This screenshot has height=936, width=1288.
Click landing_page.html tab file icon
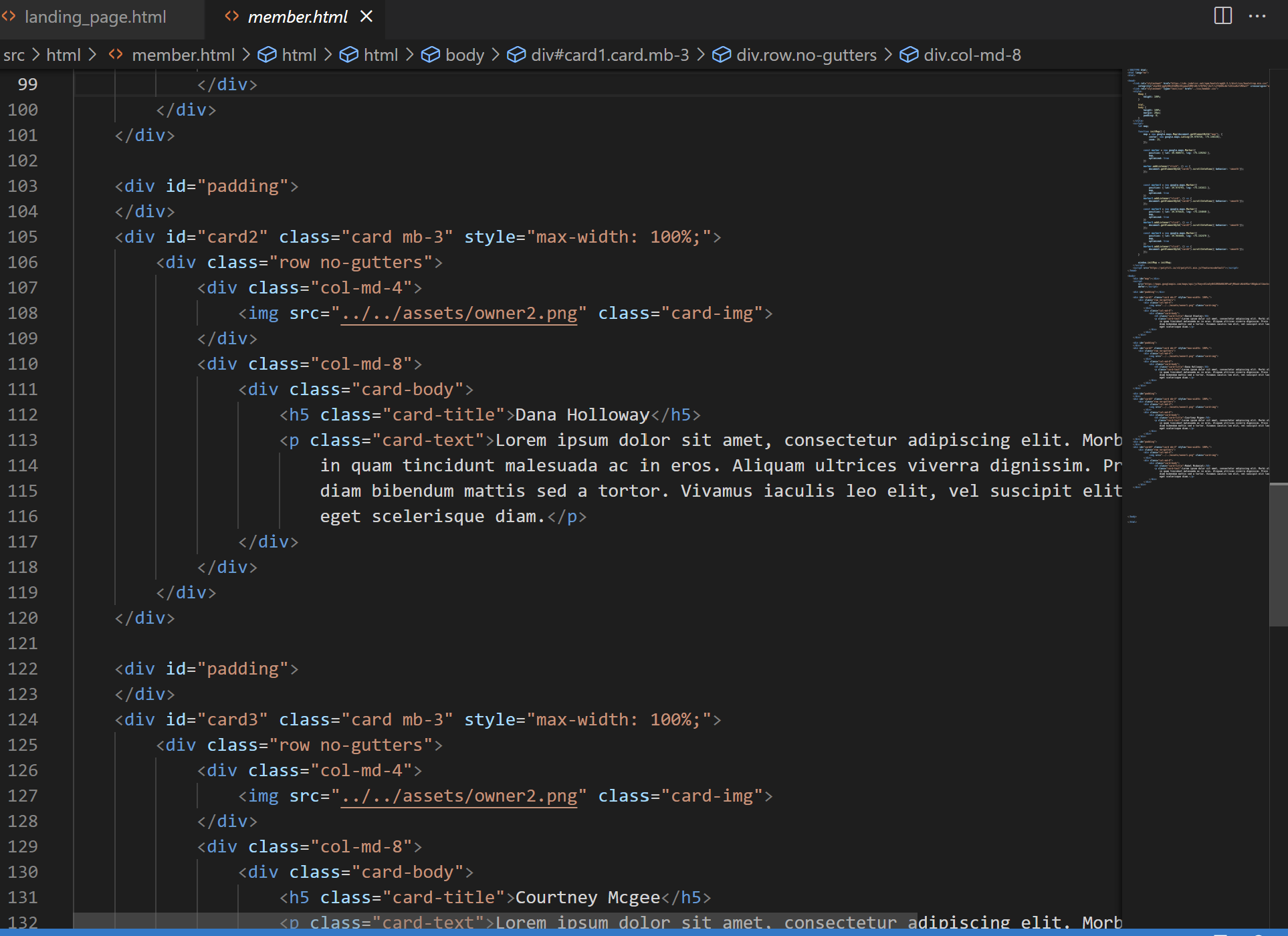coord(9,16)
